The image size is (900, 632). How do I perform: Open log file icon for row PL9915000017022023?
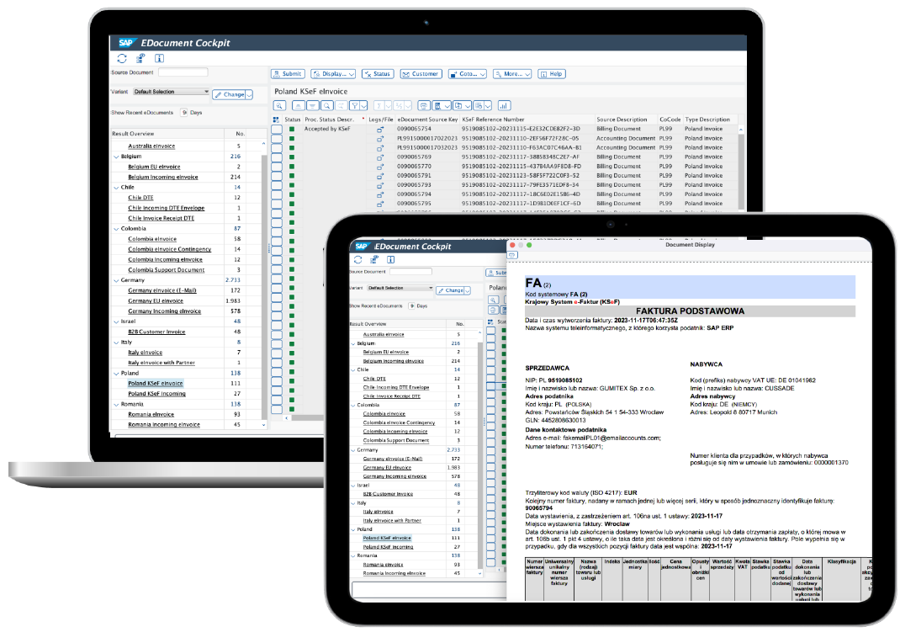point(380,139)
